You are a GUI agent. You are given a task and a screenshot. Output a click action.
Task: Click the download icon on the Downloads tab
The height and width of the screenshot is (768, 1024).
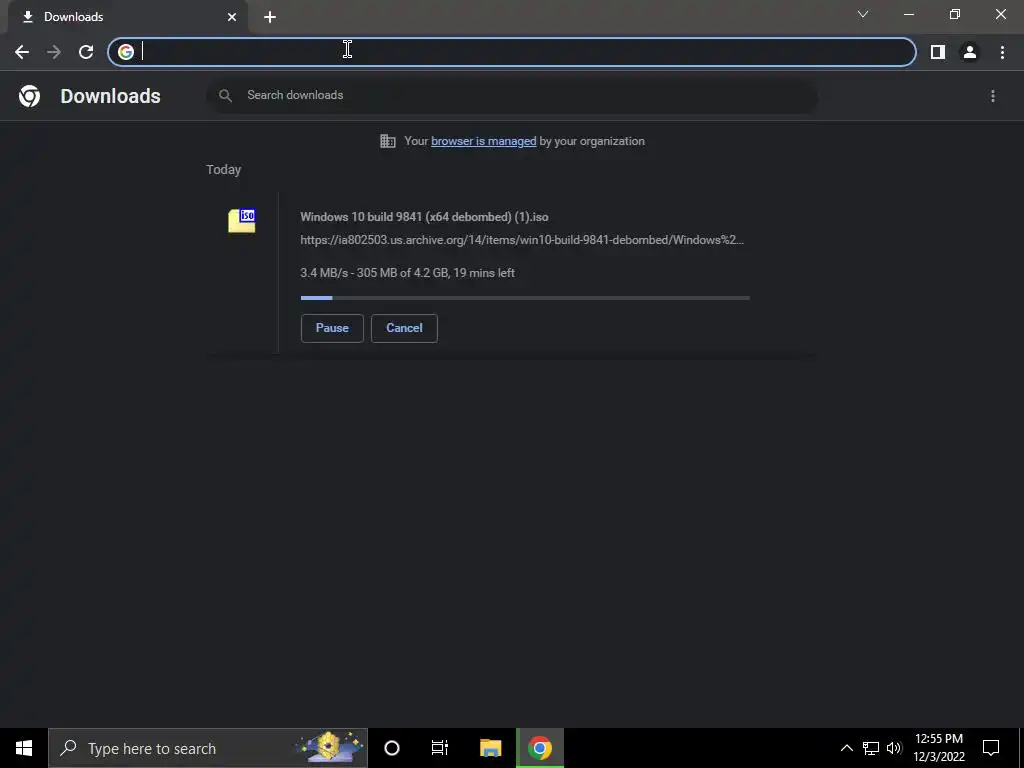(x=27, y=17)
